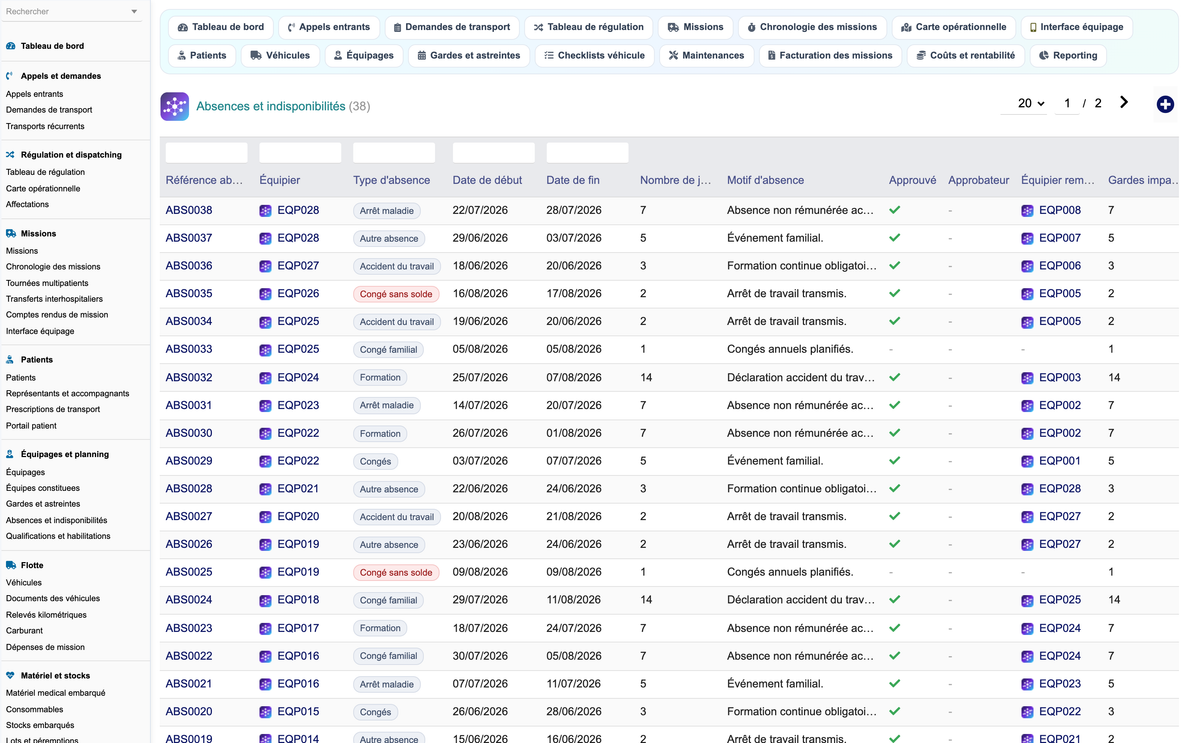The height and width of the screenshot is (743, 1200).
Task: Click Congé sans solde badge in ABS0035
Action: 396,294
